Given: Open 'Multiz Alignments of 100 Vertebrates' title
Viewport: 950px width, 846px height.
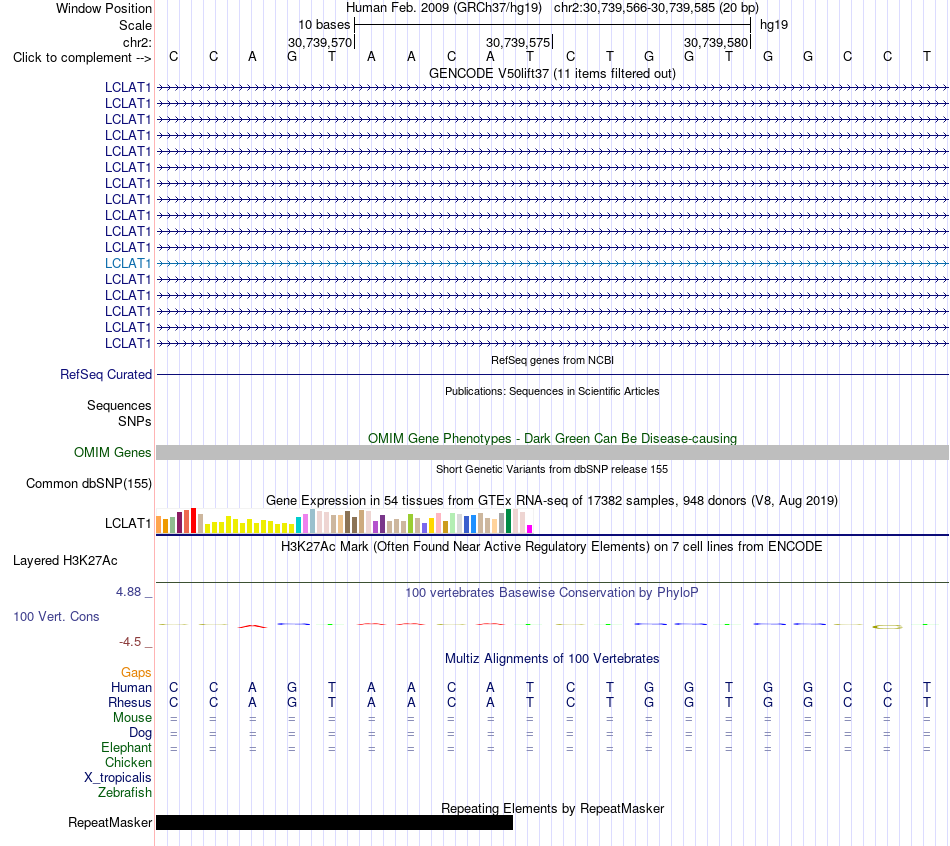Looking at the screenshot, I should (552, 659).
